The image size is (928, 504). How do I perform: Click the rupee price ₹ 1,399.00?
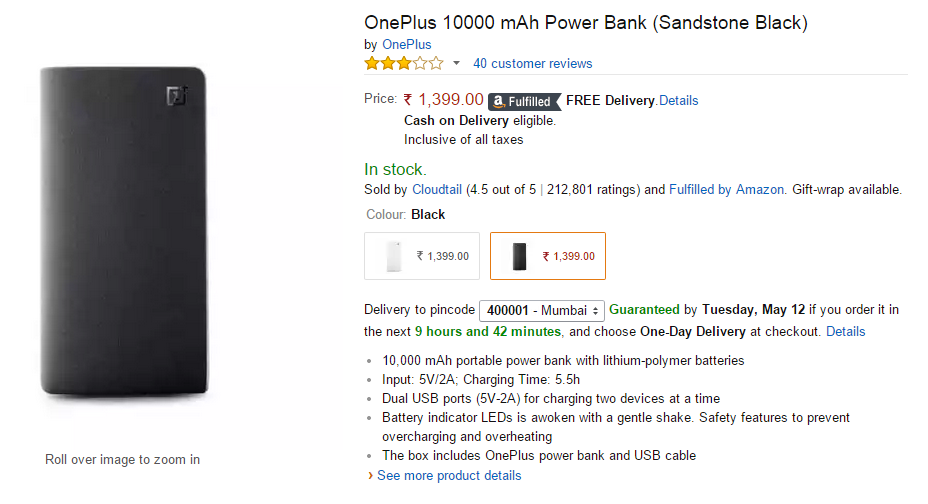point(444,100)
